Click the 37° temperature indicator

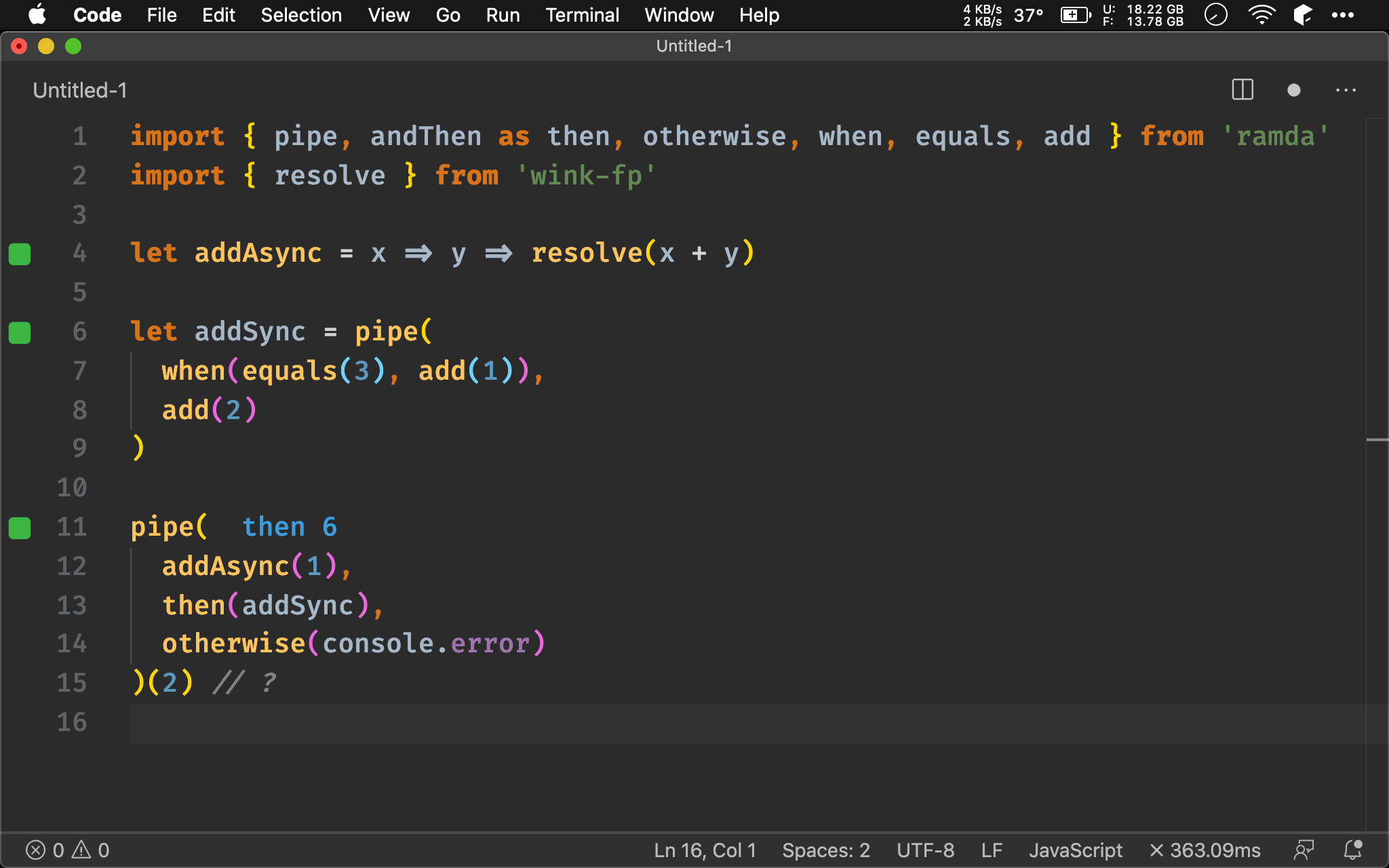click(x=1028, y=15)
